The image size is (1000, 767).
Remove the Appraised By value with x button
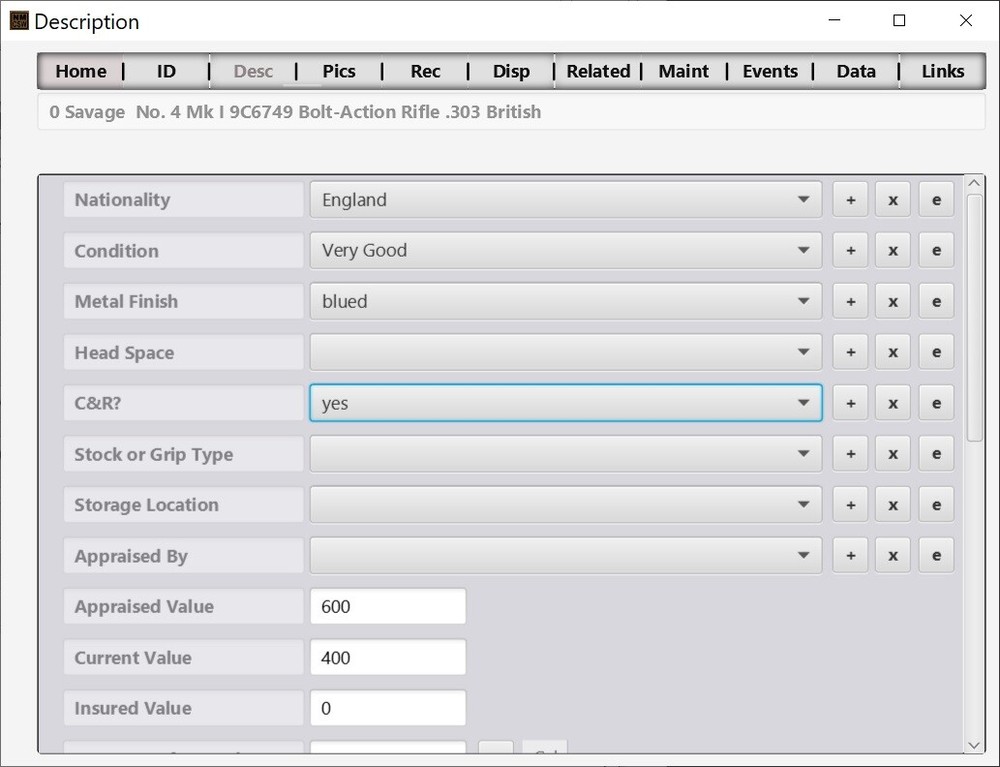892,554
